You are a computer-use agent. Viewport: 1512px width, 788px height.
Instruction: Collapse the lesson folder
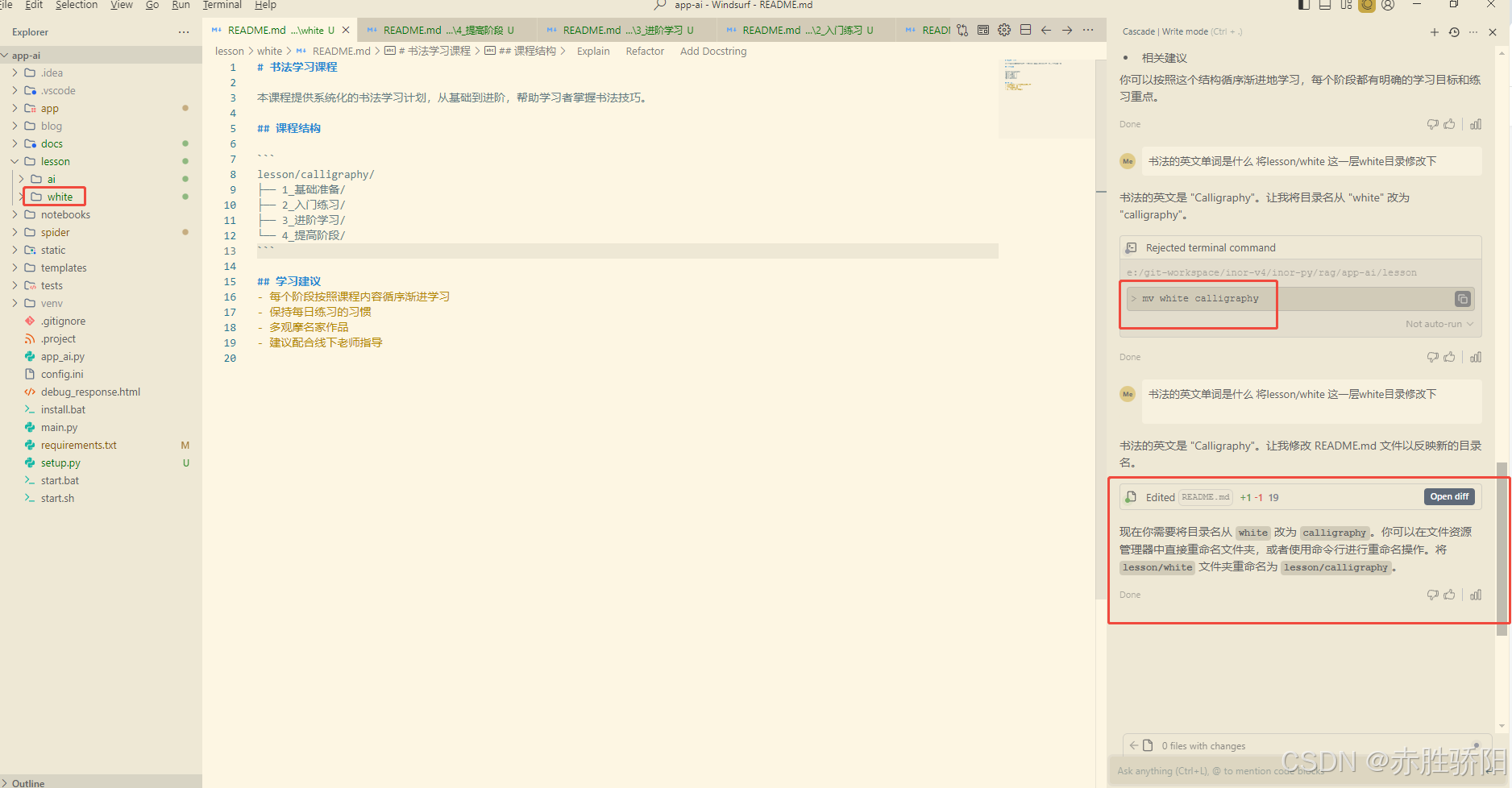15,161
